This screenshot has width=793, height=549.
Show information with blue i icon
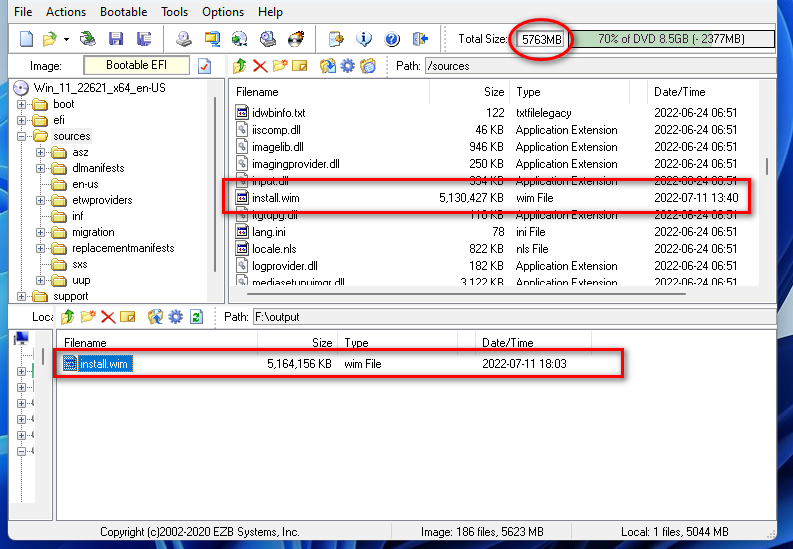tap(364, 39)
